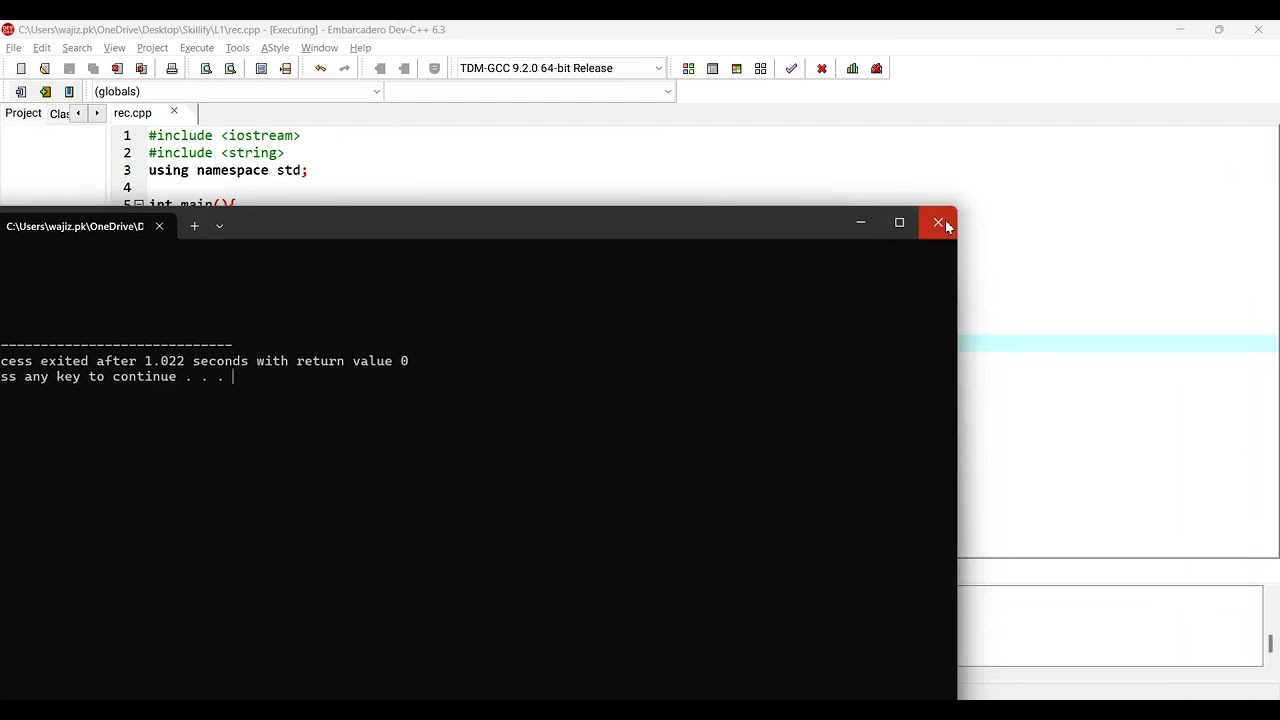Open the Execute menu
Screen dimensions: 1280x720
coord(197,48)
